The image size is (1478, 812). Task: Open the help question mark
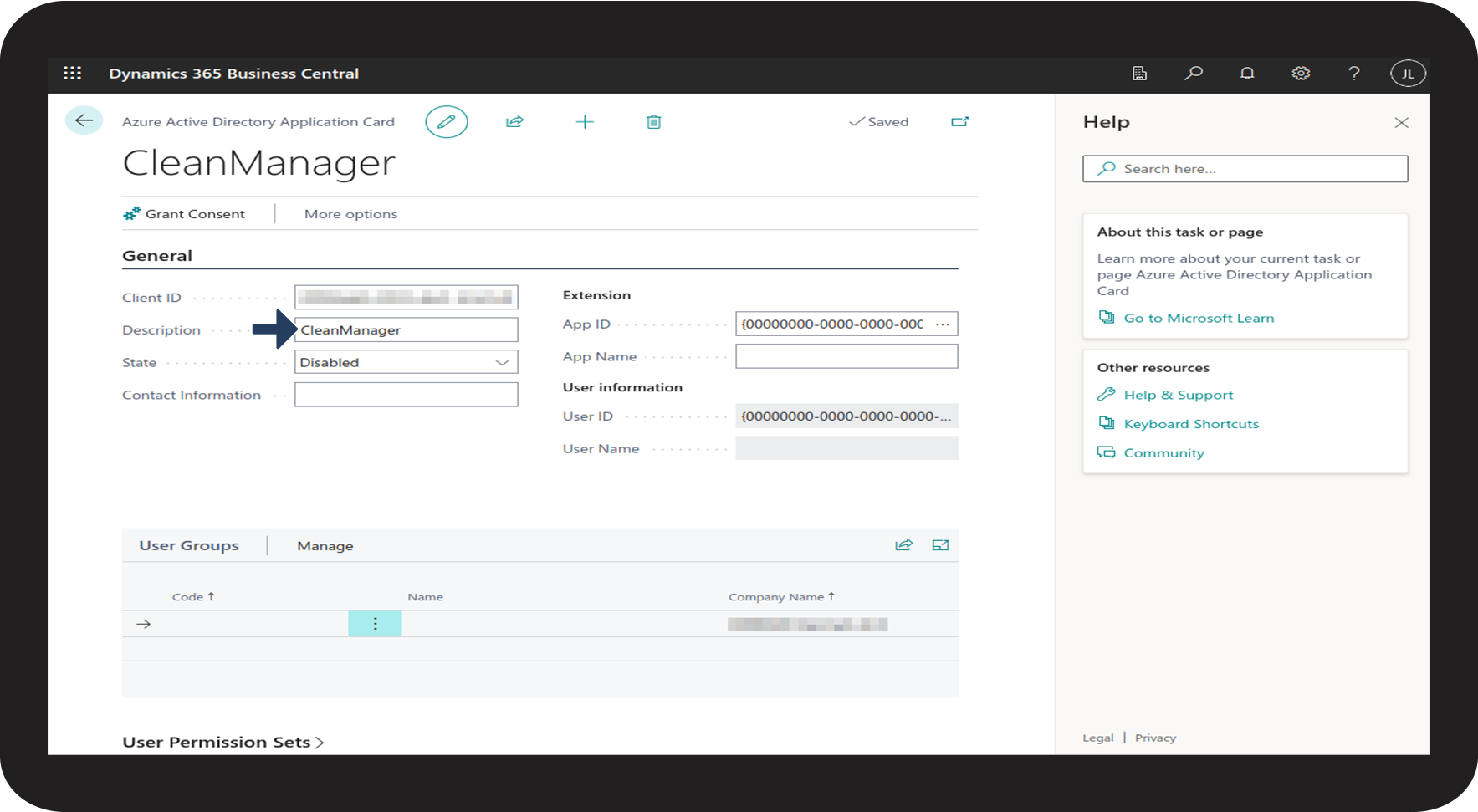[1354, 73]
